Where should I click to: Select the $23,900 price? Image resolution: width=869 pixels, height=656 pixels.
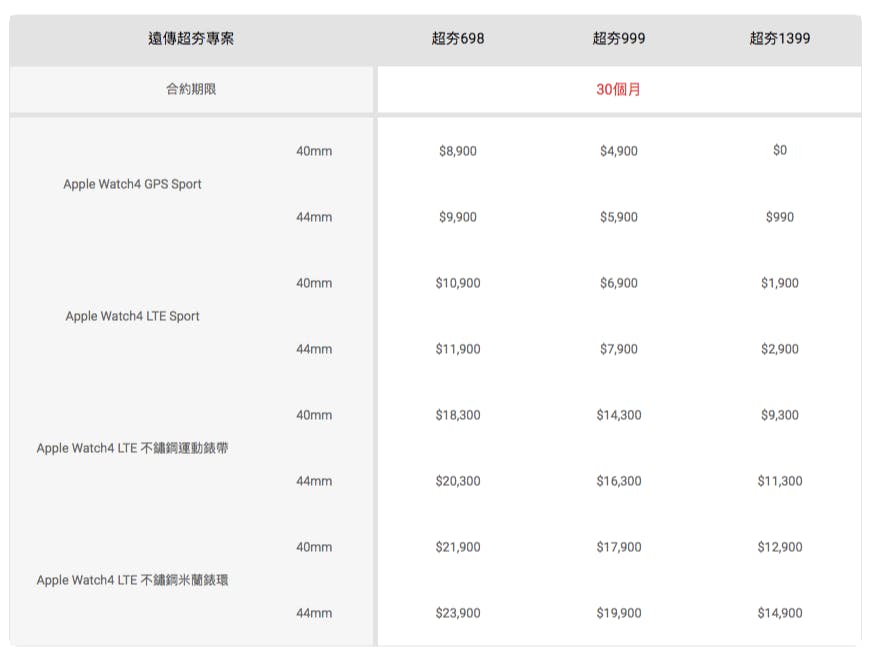[x=458, y=613]
